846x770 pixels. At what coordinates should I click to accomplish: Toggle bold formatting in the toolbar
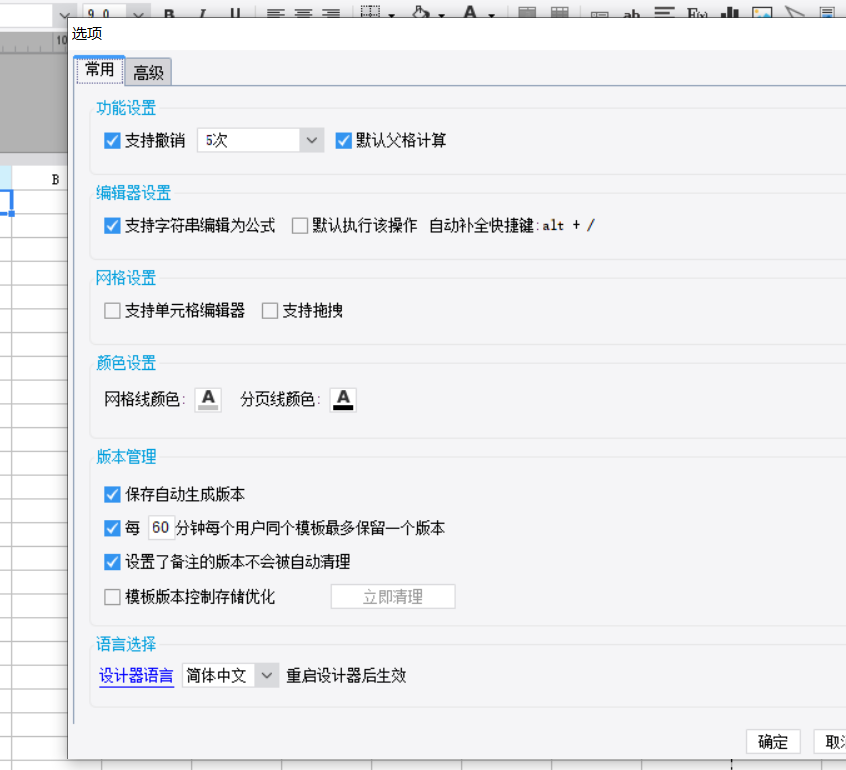(169, 13)
